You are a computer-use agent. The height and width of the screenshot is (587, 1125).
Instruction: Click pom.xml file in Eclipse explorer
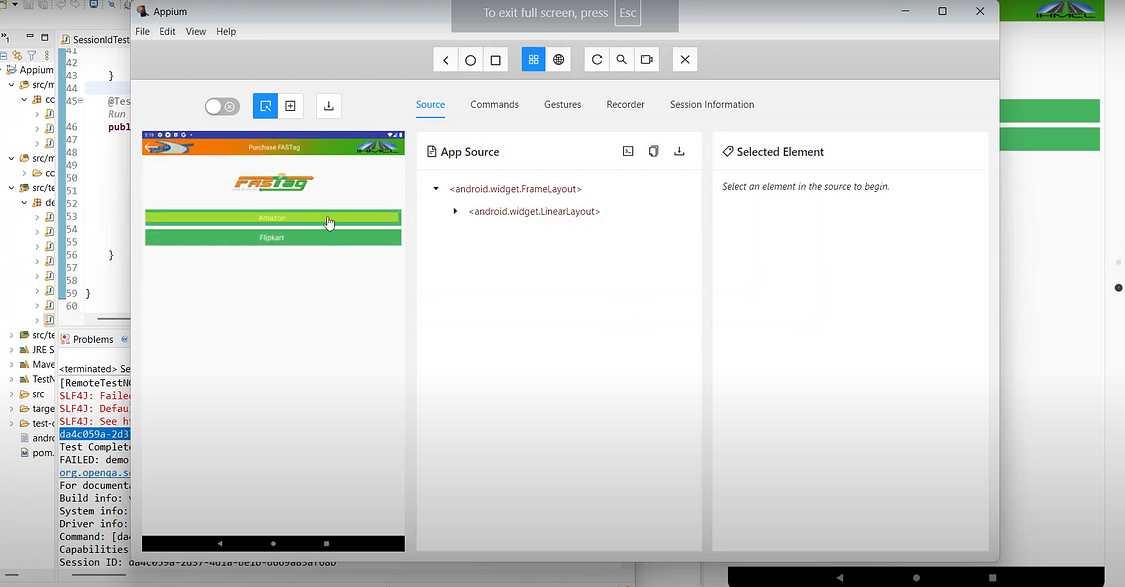(37, 453)
